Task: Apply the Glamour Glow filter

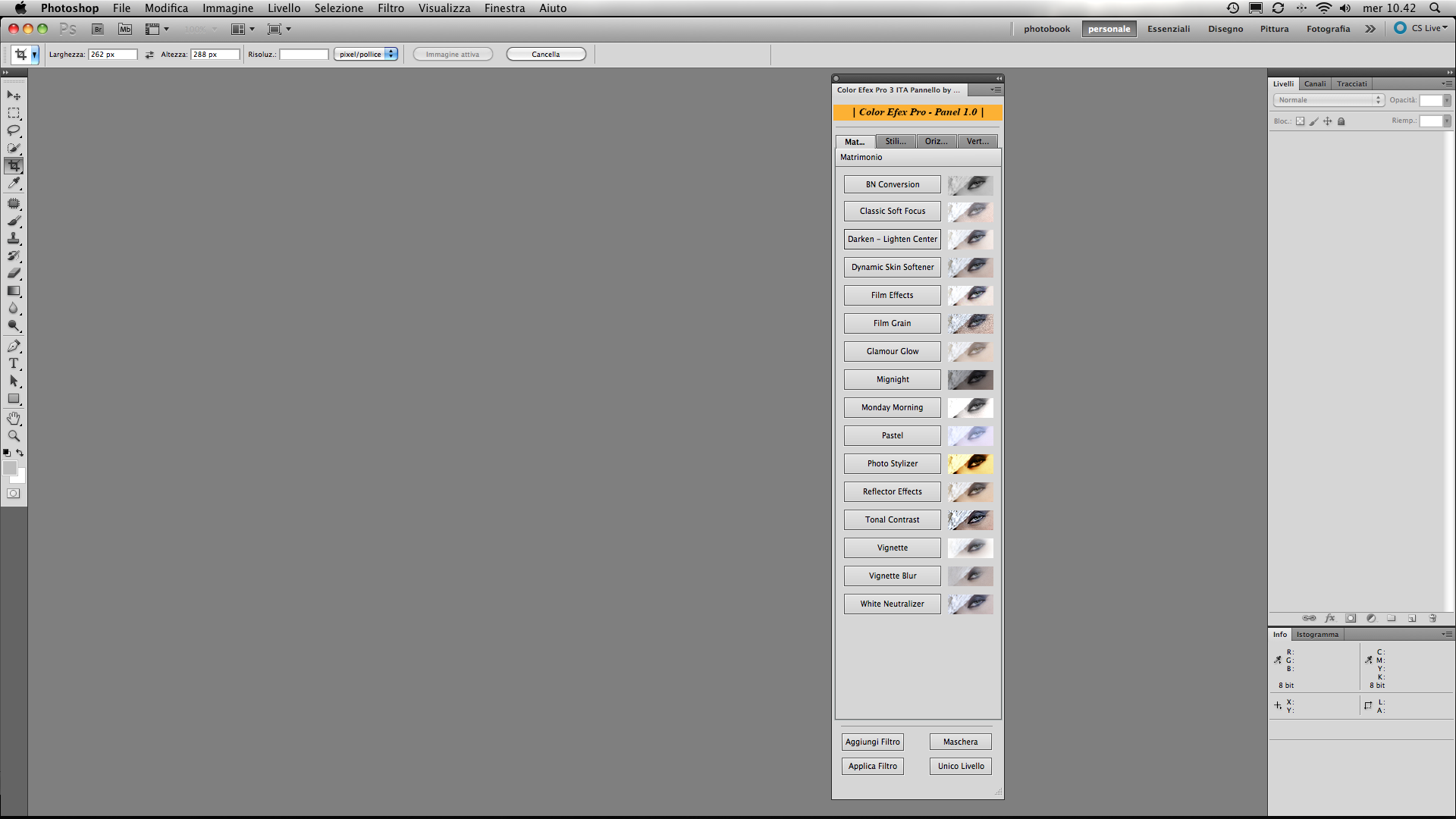Action: [893, 351]
